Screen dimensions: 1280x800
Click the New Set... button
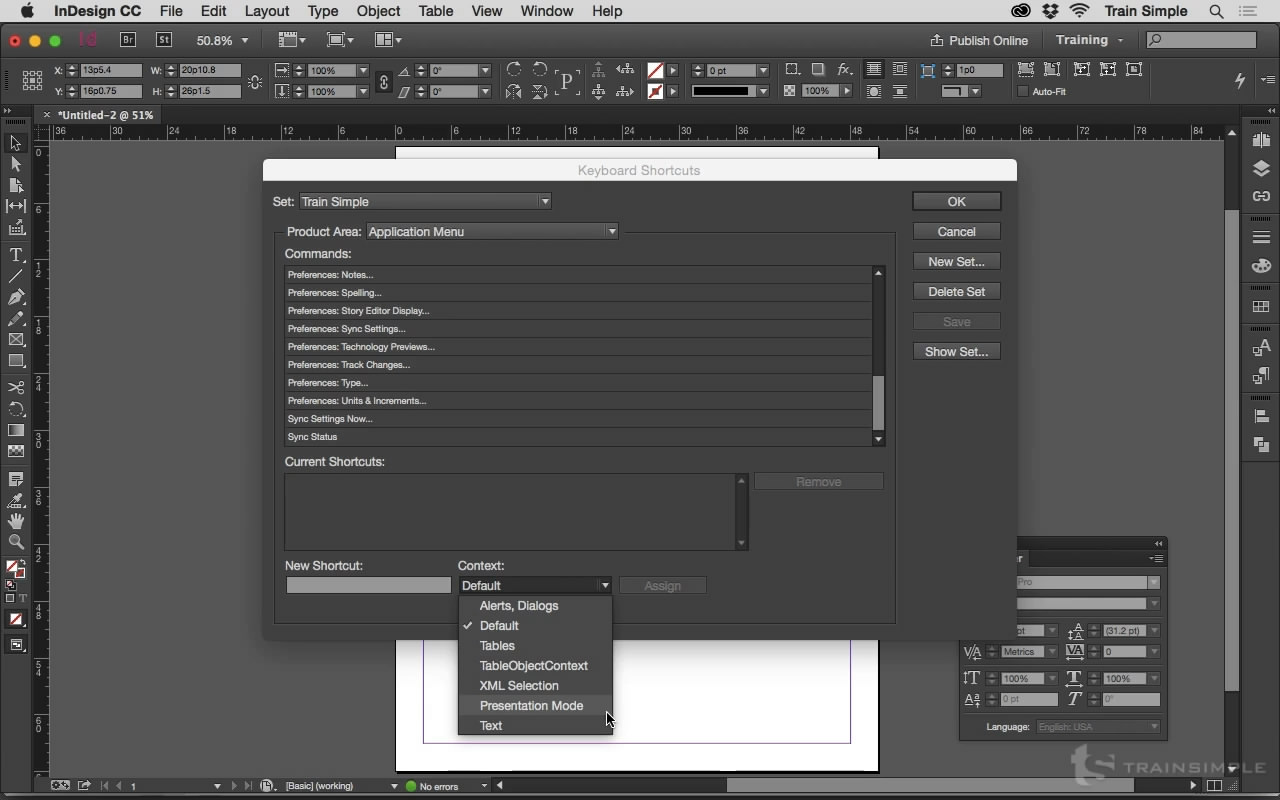coord(957,261)
